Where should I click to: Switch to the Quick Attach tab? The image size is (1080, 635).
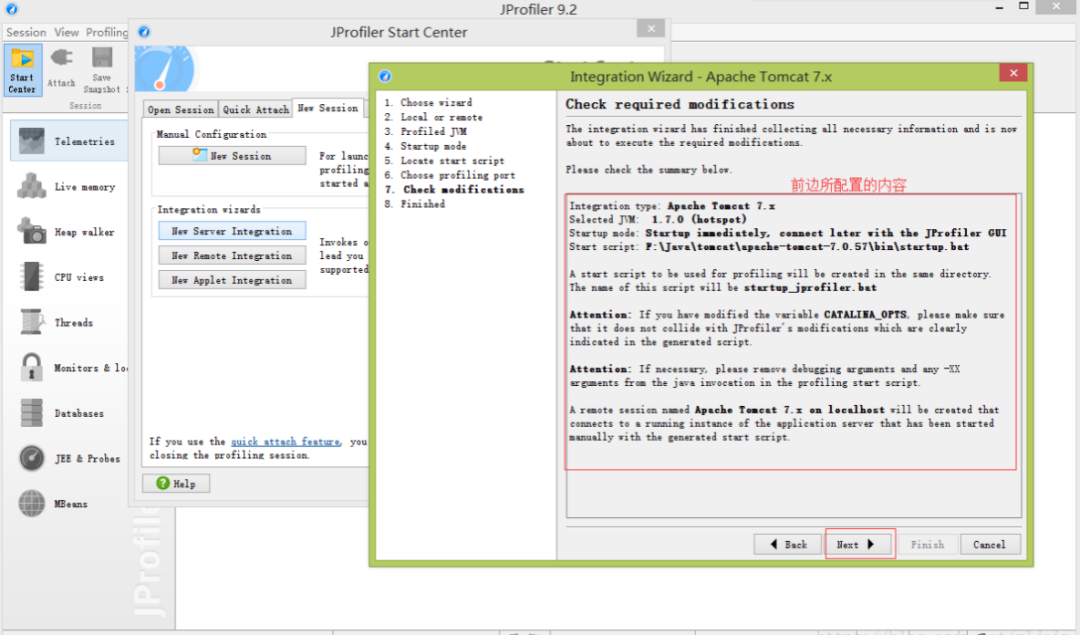click(256, 110)
